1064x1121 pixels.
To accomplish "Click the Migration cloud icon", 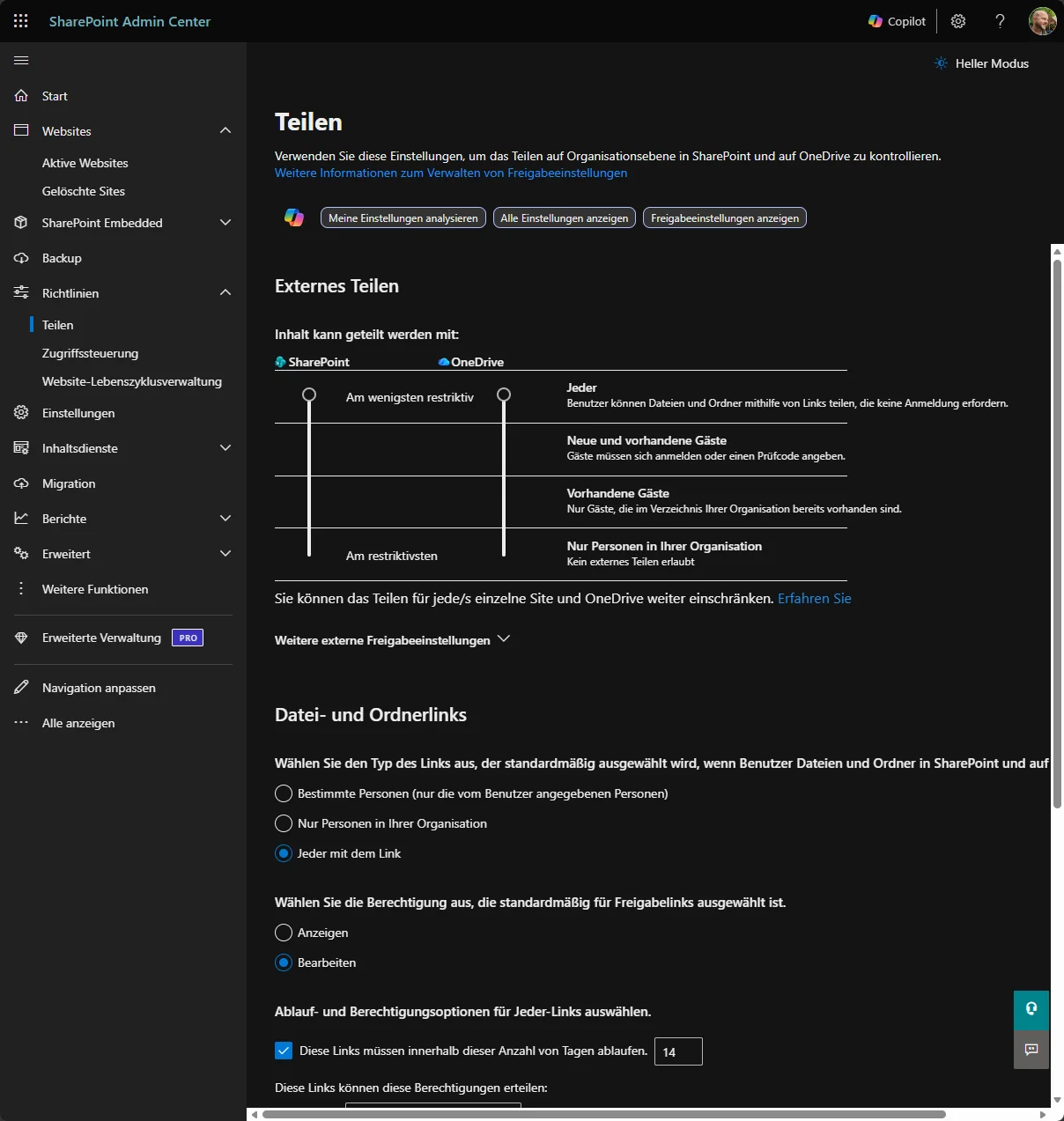I will [21, 483].
